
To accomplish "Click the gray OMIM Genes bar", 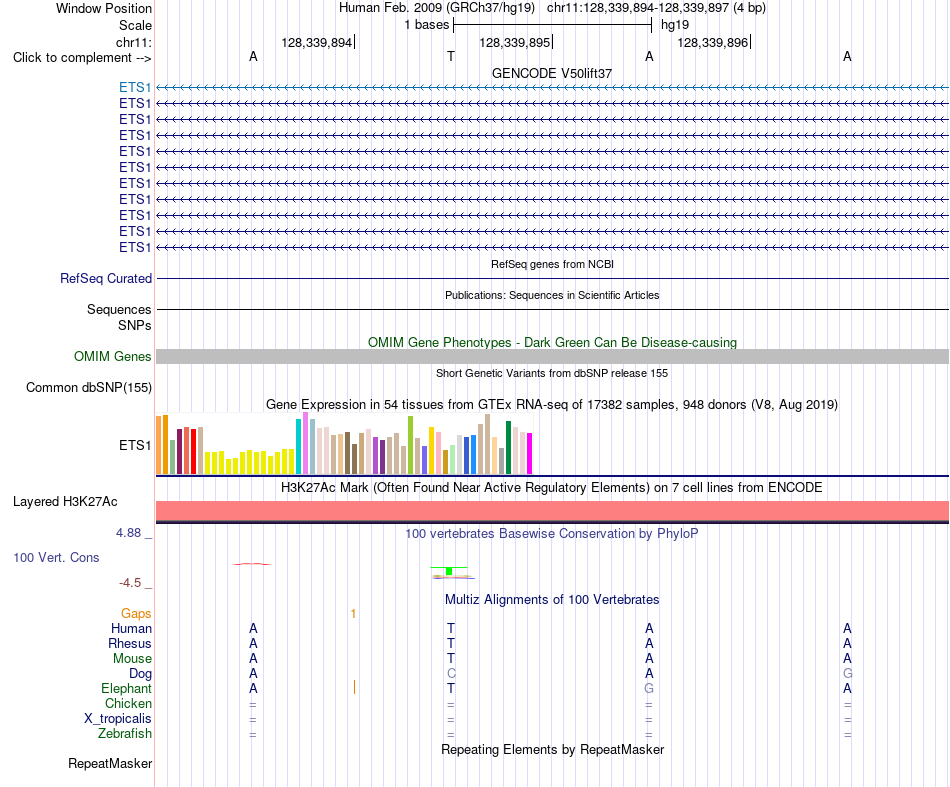I will tap(552, 356).
